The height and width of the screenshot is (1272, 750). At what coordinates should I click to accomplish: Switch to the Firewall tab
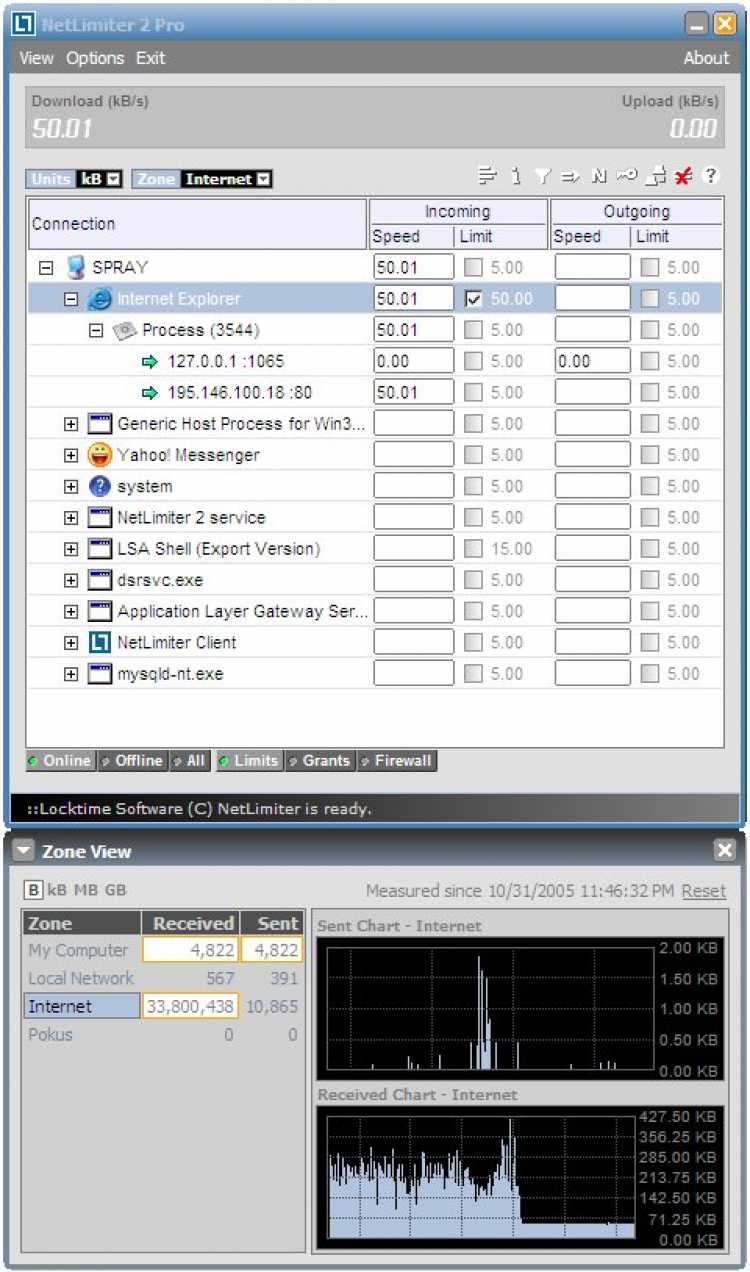pos(397,761)
